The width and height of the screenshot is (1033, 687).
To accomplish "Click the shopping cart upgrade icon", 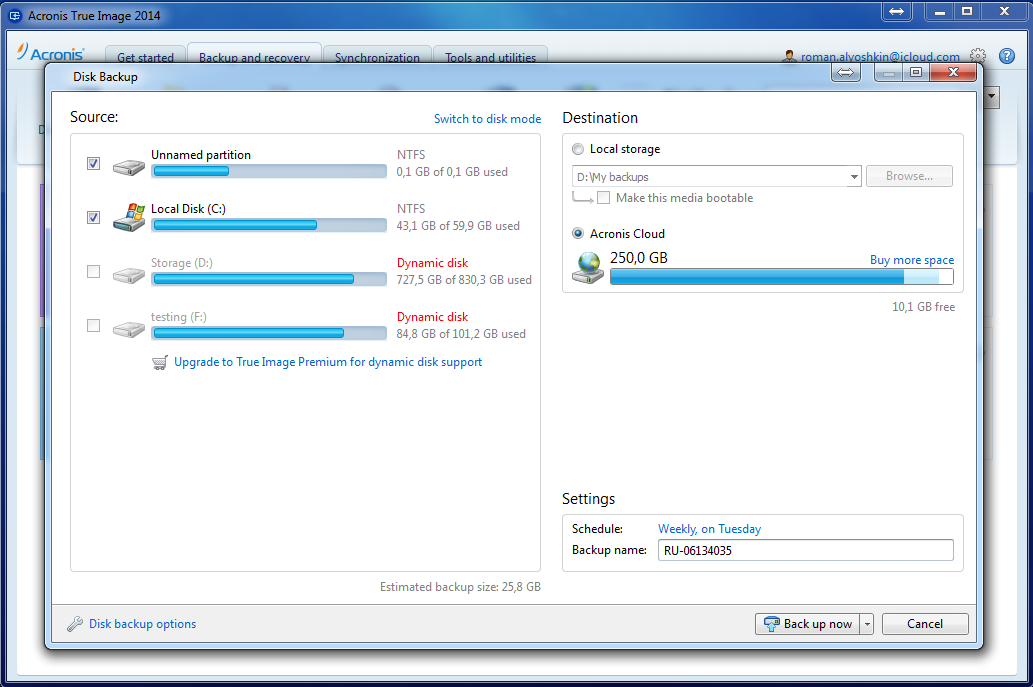I will tap(159, 363).
